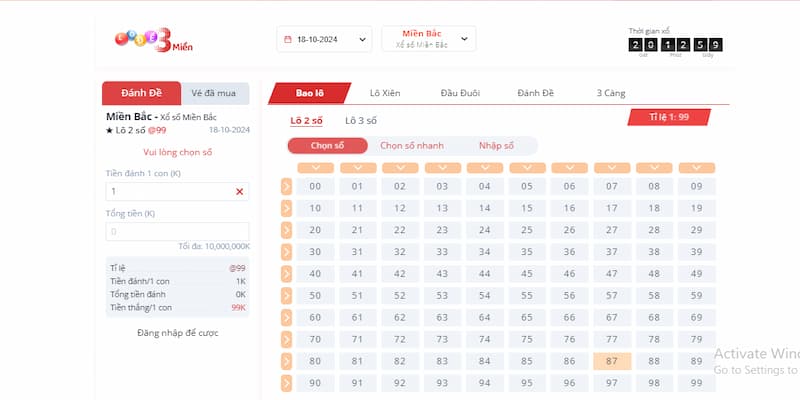Open the Vé đã mua tab
800x400 pixels.
[214, 93]
